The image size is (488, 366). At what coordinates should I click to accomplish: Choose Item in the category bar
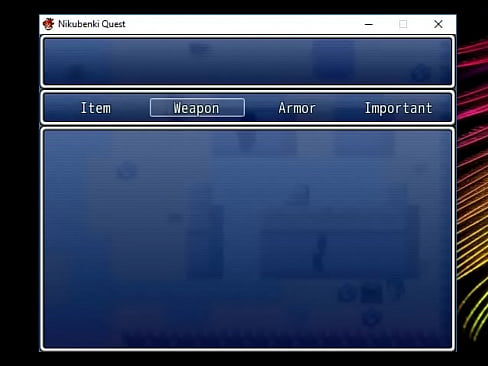coord(96,108)
